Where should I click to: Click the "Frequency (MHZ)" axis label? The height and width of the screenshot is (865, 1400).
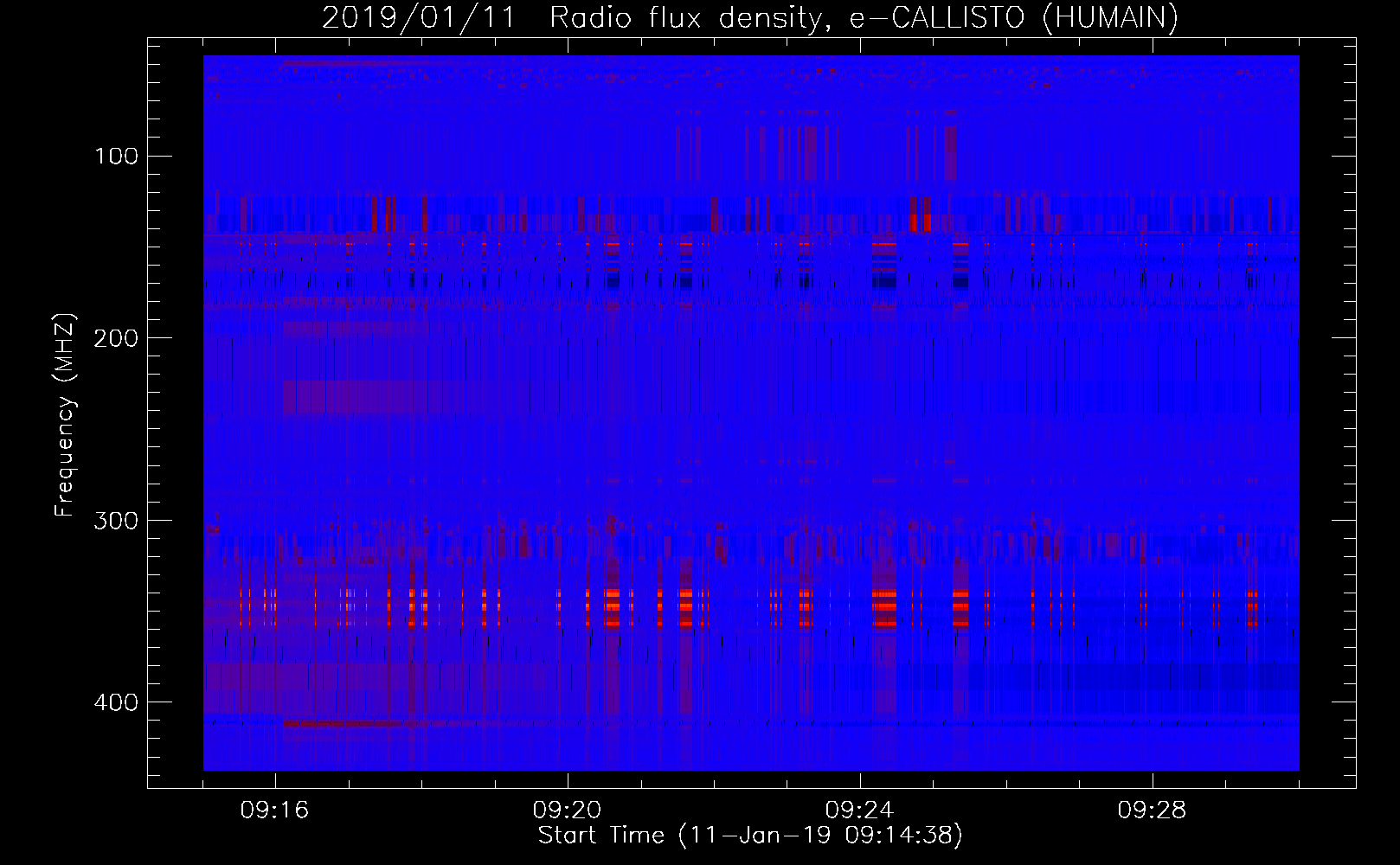click(x=65, y=414)
